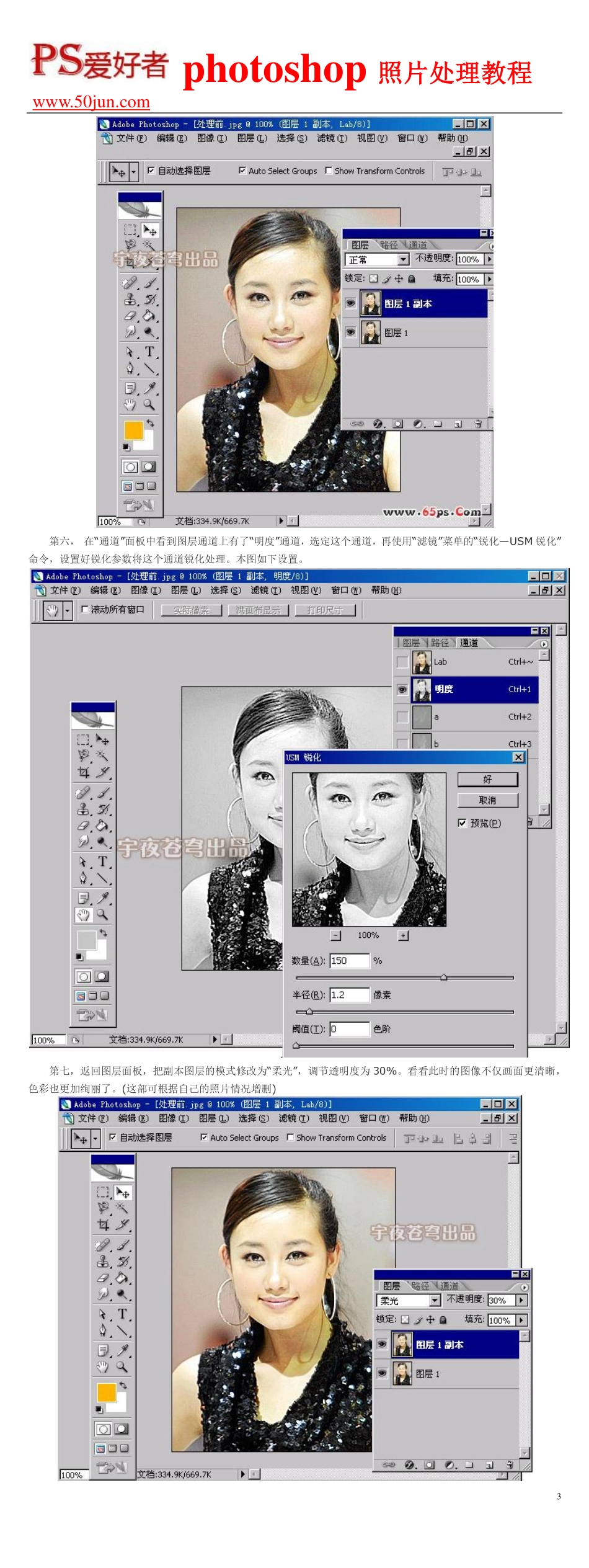Viewport: 589px width, 1568px height.
Task: Open the 柔光 layers panel flyout menu arrow
Action: 525,1287
